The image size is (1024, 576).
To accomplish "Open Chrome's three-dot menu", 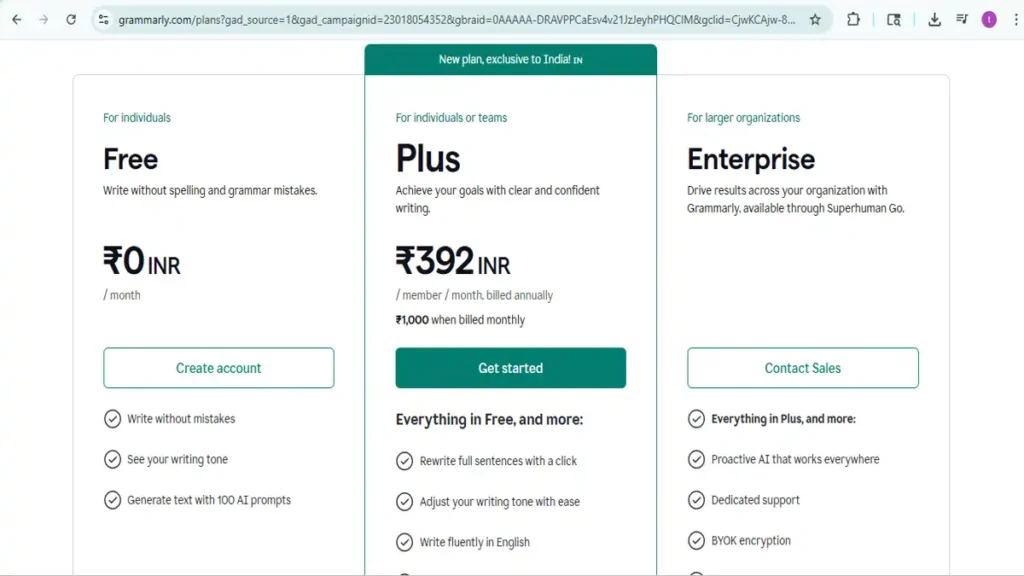I will [x=1016, y=19].
